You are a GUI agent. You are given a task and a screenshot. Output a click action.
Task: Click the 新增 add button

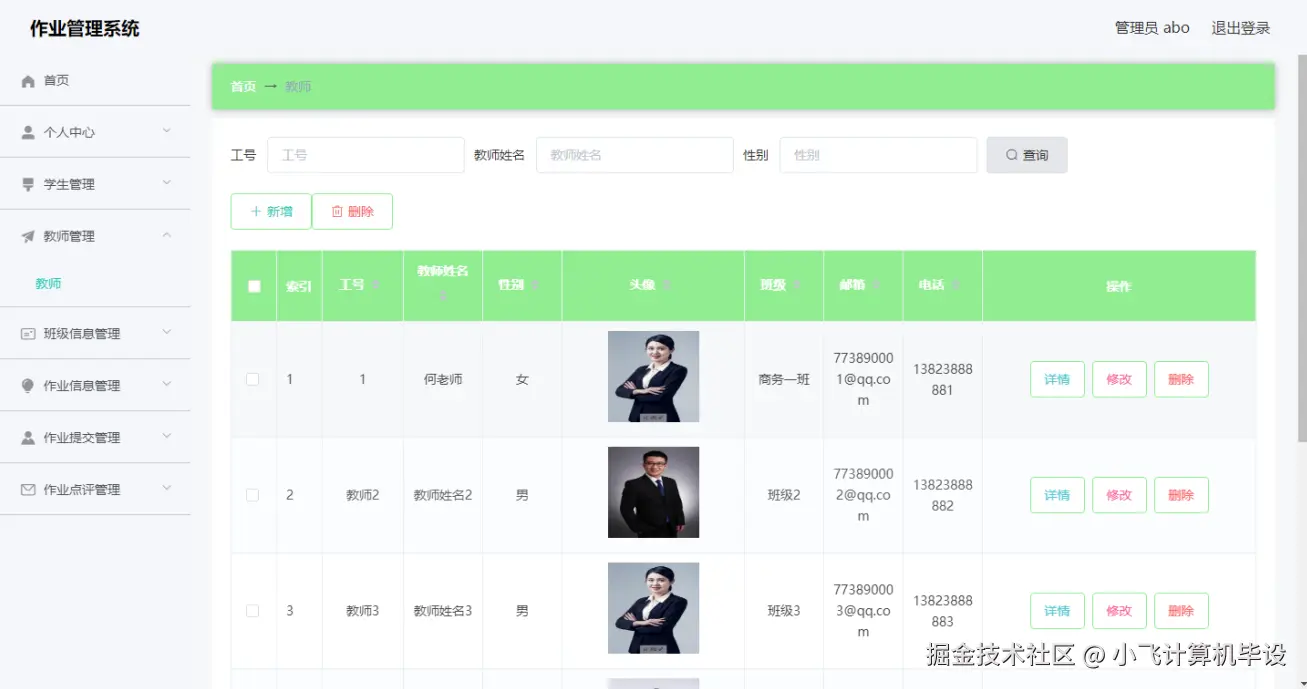[271, 212]
